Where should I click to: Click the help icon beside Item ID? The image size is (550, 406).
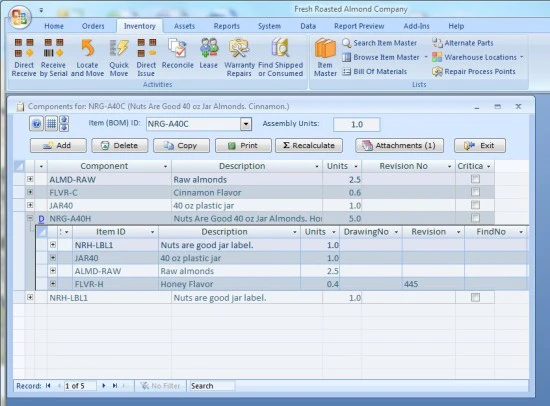[36, 124]
